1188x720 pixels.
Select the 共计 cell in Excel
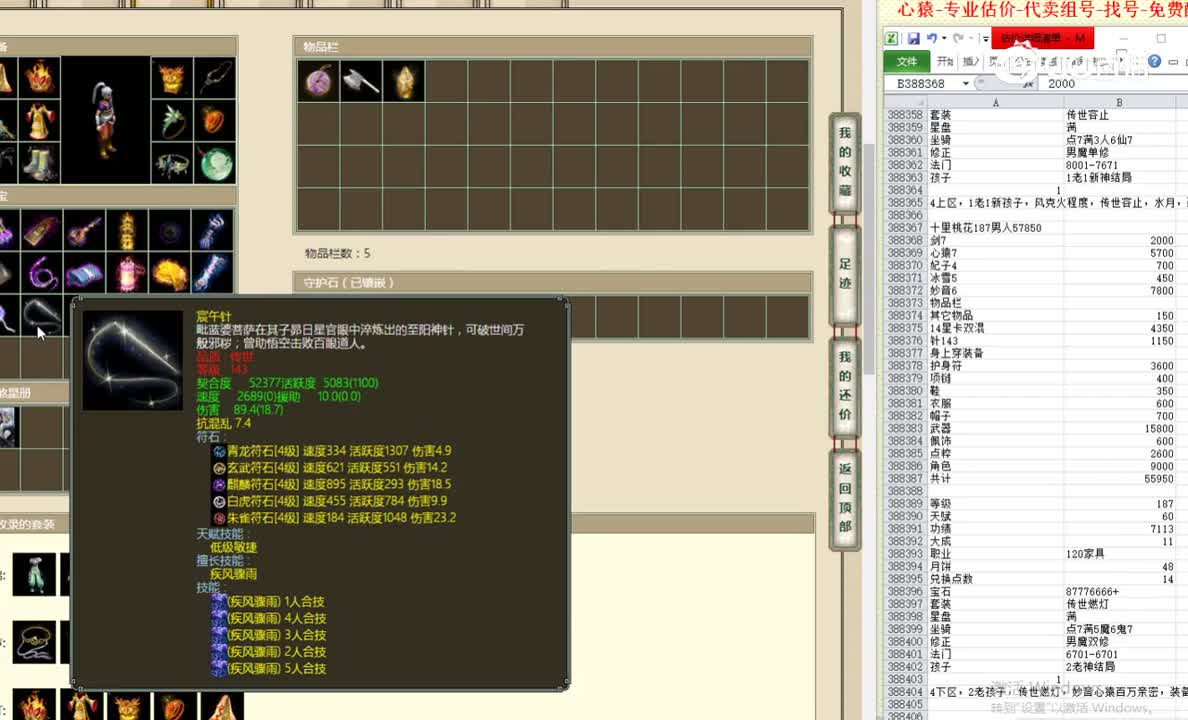(996, 478)
